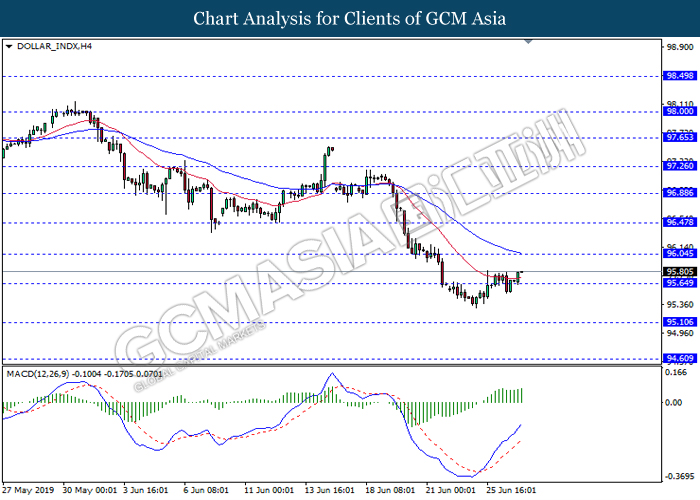This screenshot has width=700, height=500.
Task: Select the 96.045 price level tag
Action: [679, 254]
